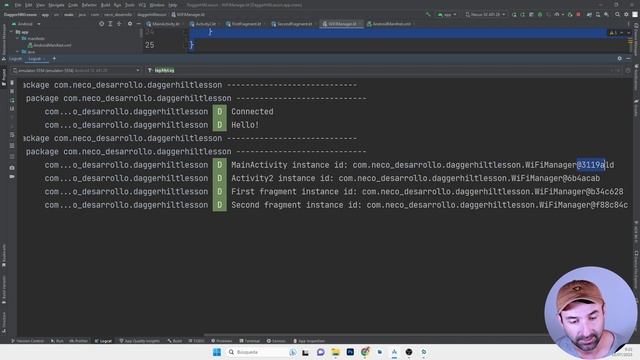640x360 pixels.
Task: Click the Run app icon
Action: coord(514,14)
